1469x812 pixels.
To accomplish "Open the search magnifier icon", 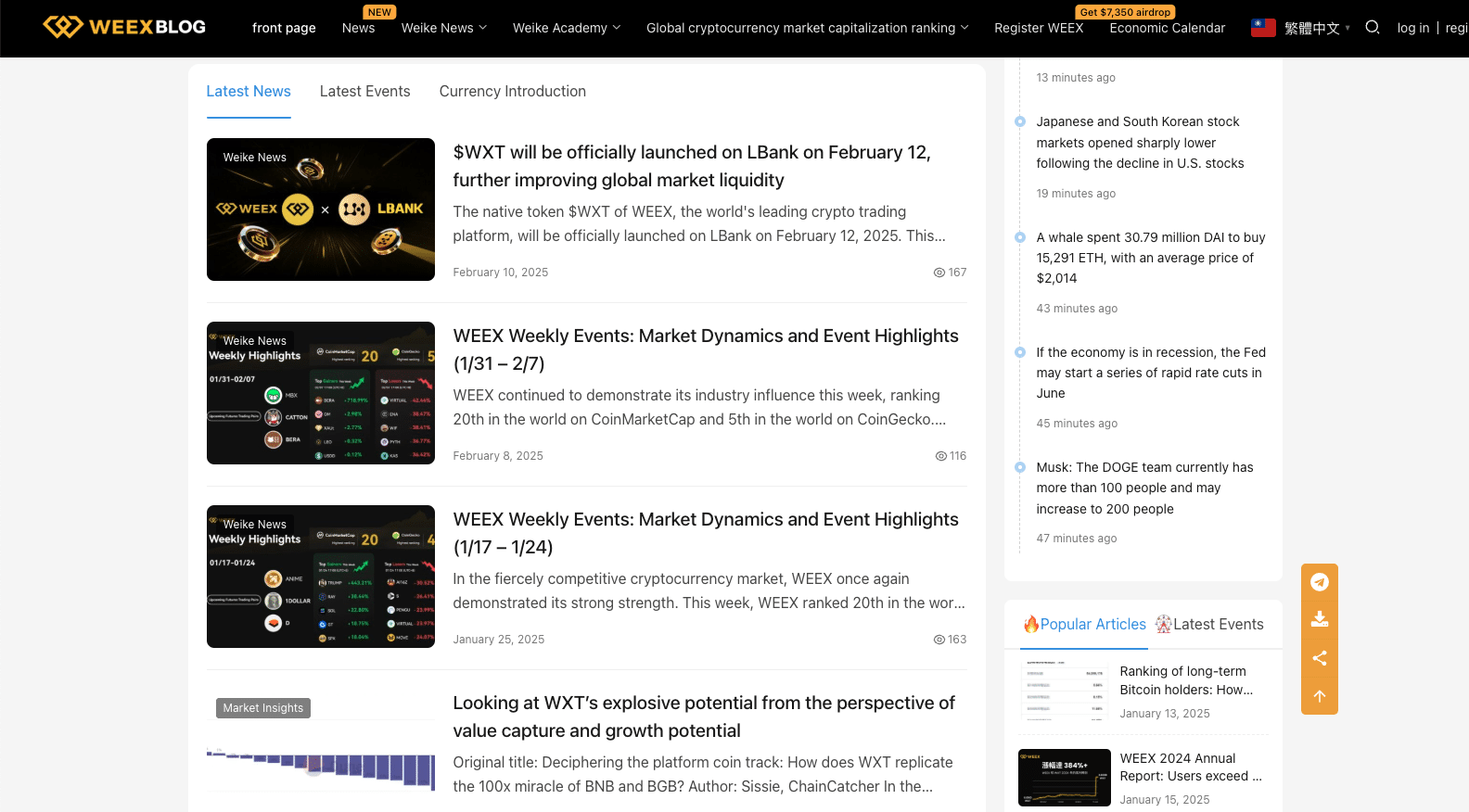I will (x=1373, y=28).
